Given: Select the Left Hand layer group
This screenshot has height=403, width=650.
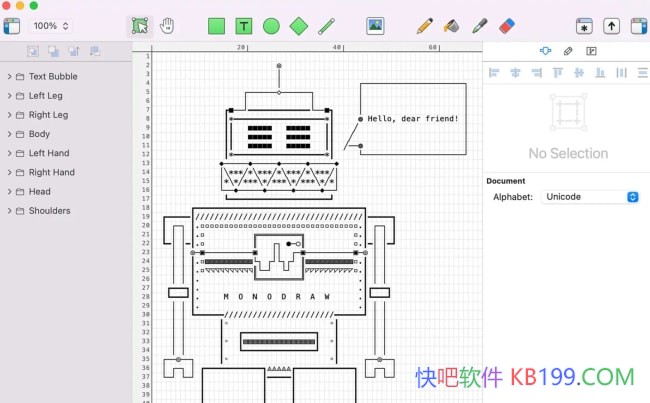Looking at the screenshot, I should click(49, 153).
